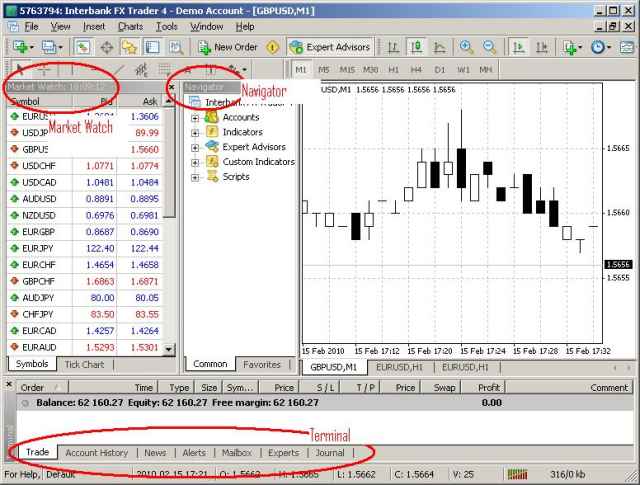Switch chart to Line Chart
The image size is (640, 485).
[x=440, y=47]
